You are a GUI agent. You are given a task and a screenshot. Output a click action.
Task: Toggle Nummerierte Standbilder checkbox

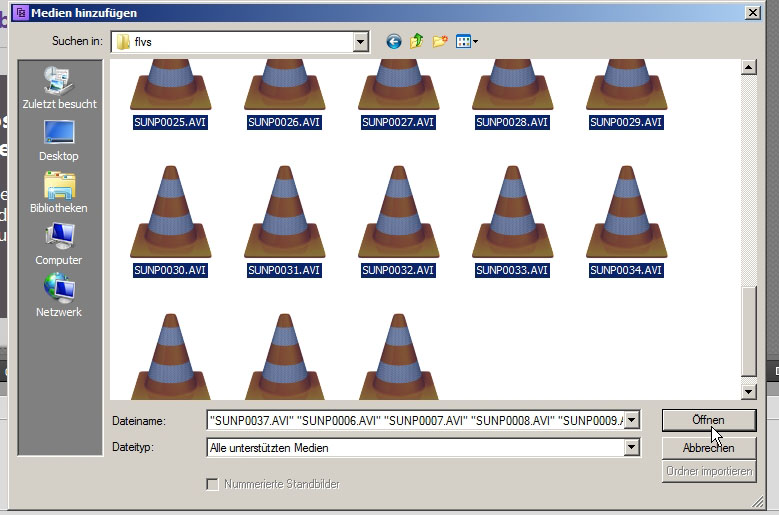[212, 484]
